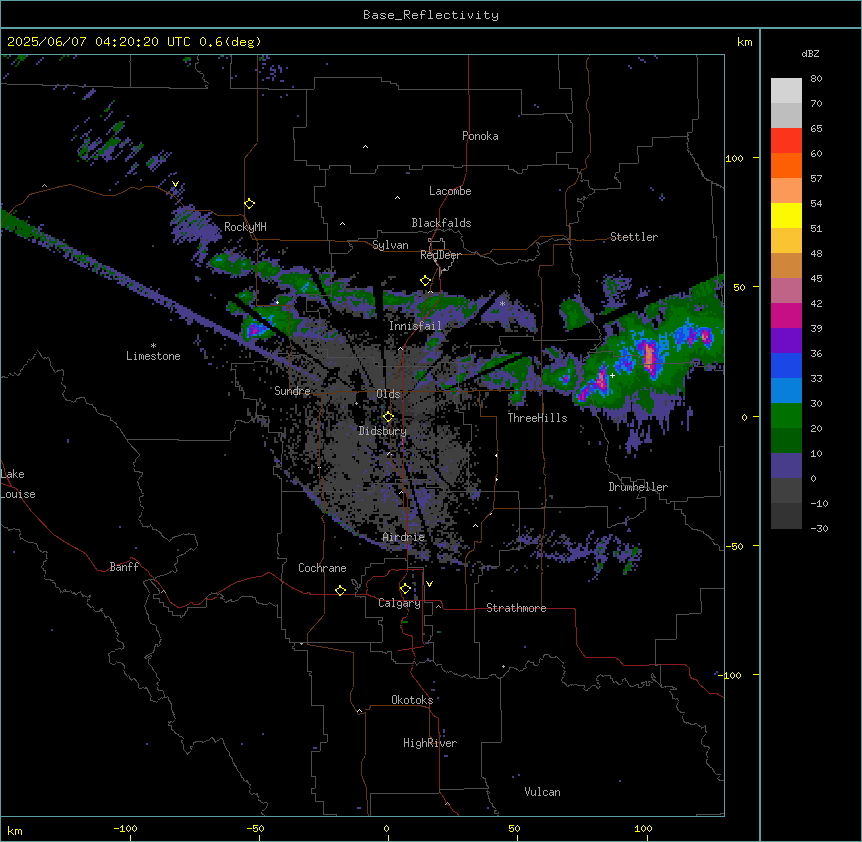
Task: Click the Banff label
Action: (x=124, y=567)
